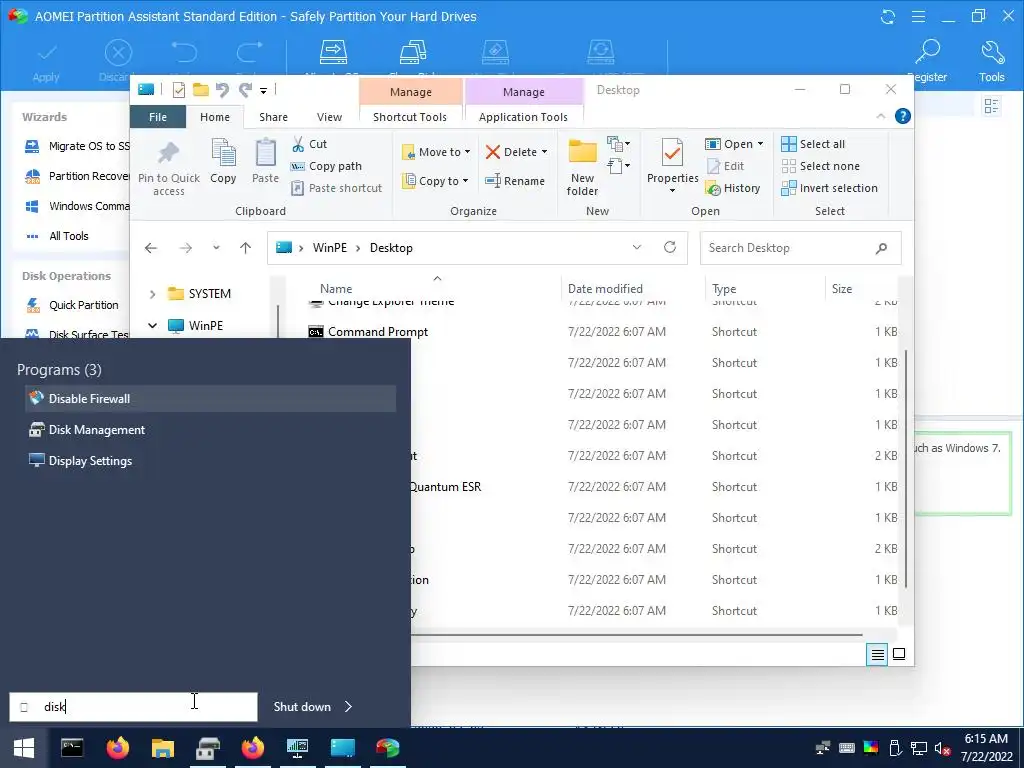Select Disable Firewall search result
Screen dimensions: 1024x768
(210, 398)
